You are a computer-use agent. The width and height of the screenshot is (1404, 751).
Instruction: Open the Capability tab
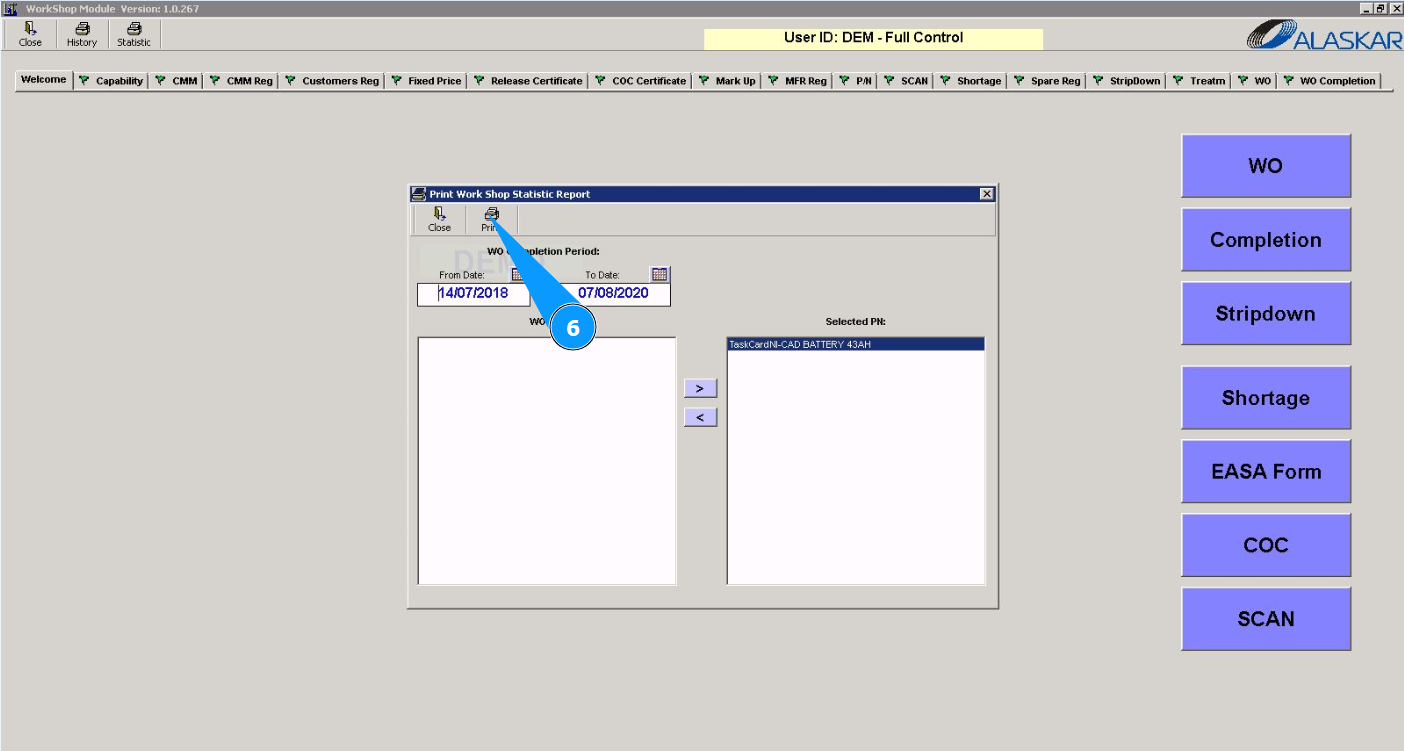point(111,81)
